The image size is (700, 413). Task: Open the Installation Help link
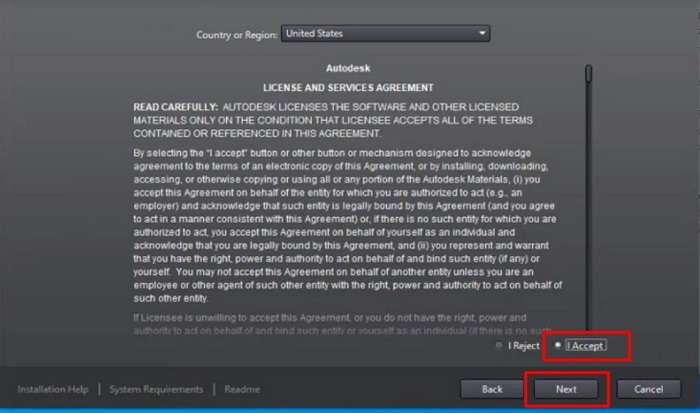53,389
